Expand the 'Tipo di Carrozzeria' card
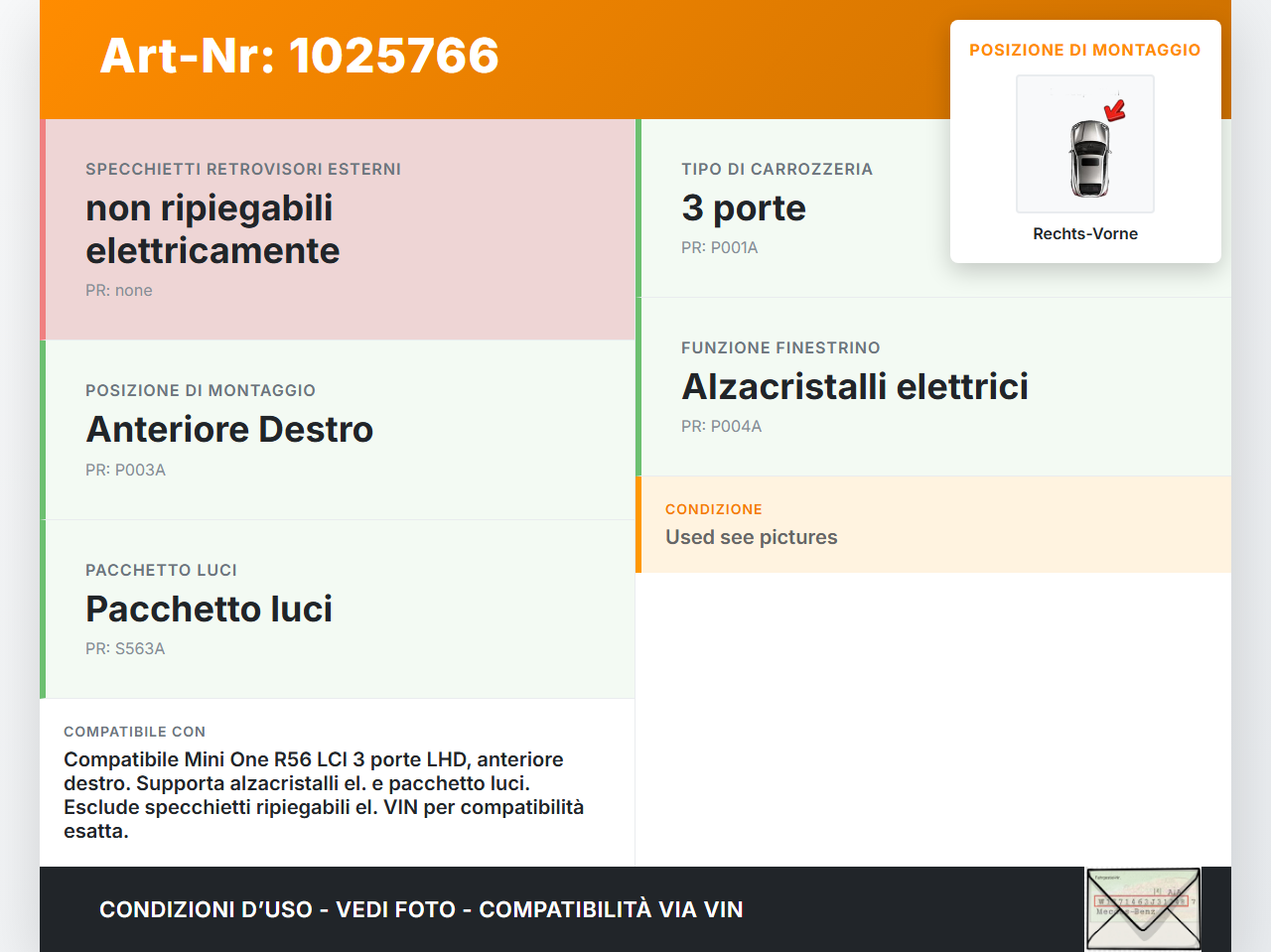 coord(933,207)
